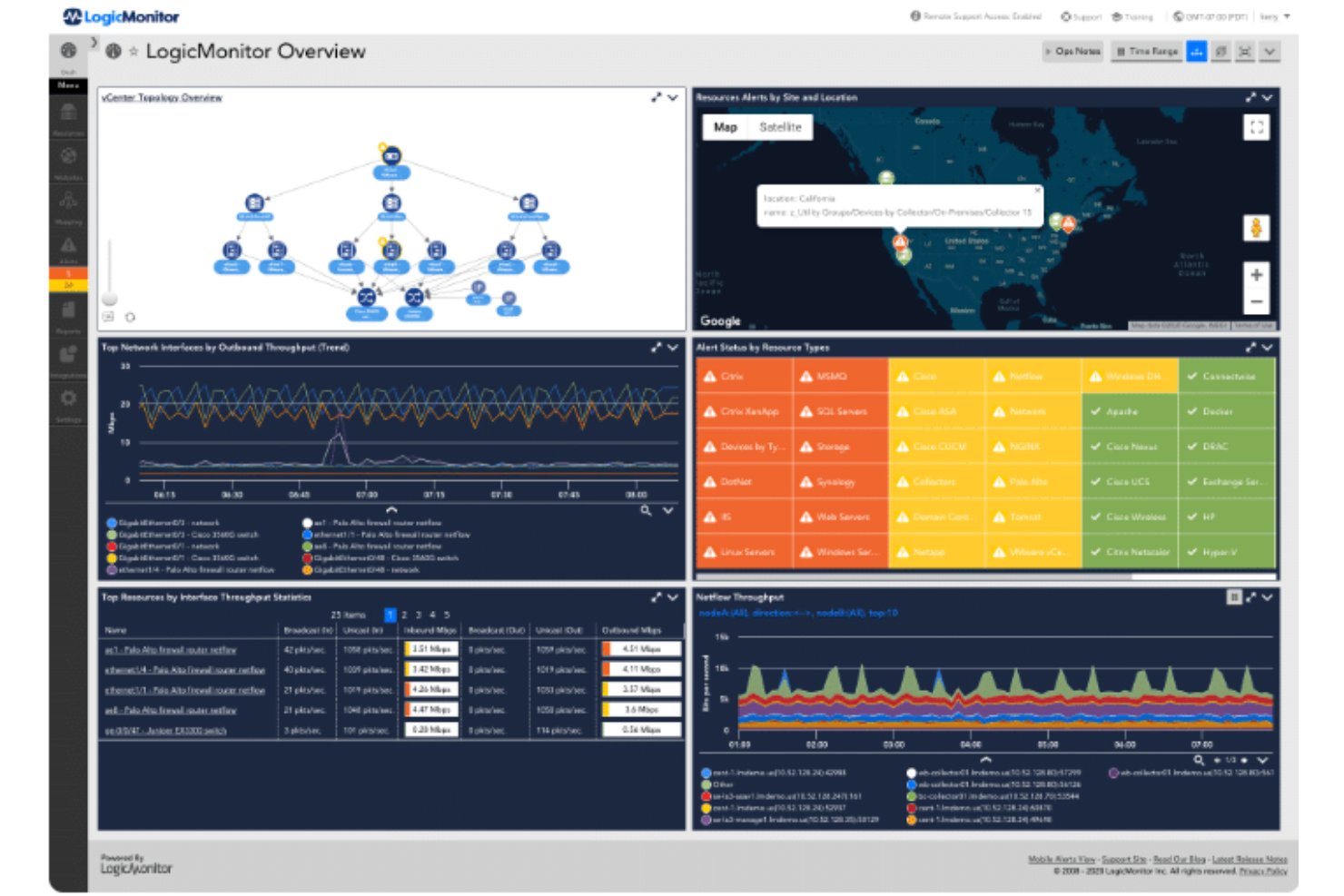Open the dashboard toolbar chevron menu
This screenshot has height=896, width=1344.
click(x=1270, y=52)
